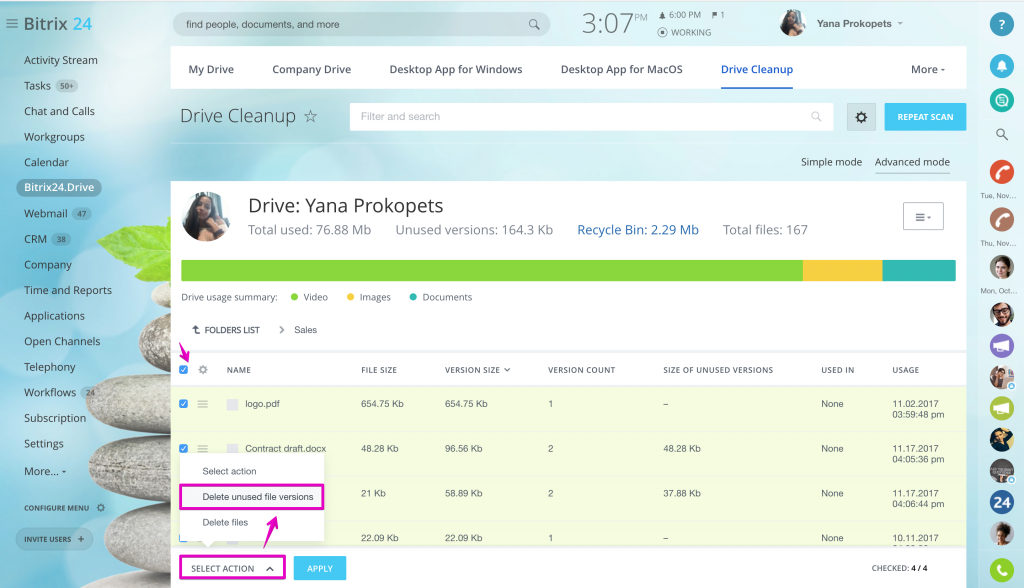The image size is (1024, 588).
Task: Click the logo.pdf file type icon
Action: pyautogui.click(x=232, y=404)
